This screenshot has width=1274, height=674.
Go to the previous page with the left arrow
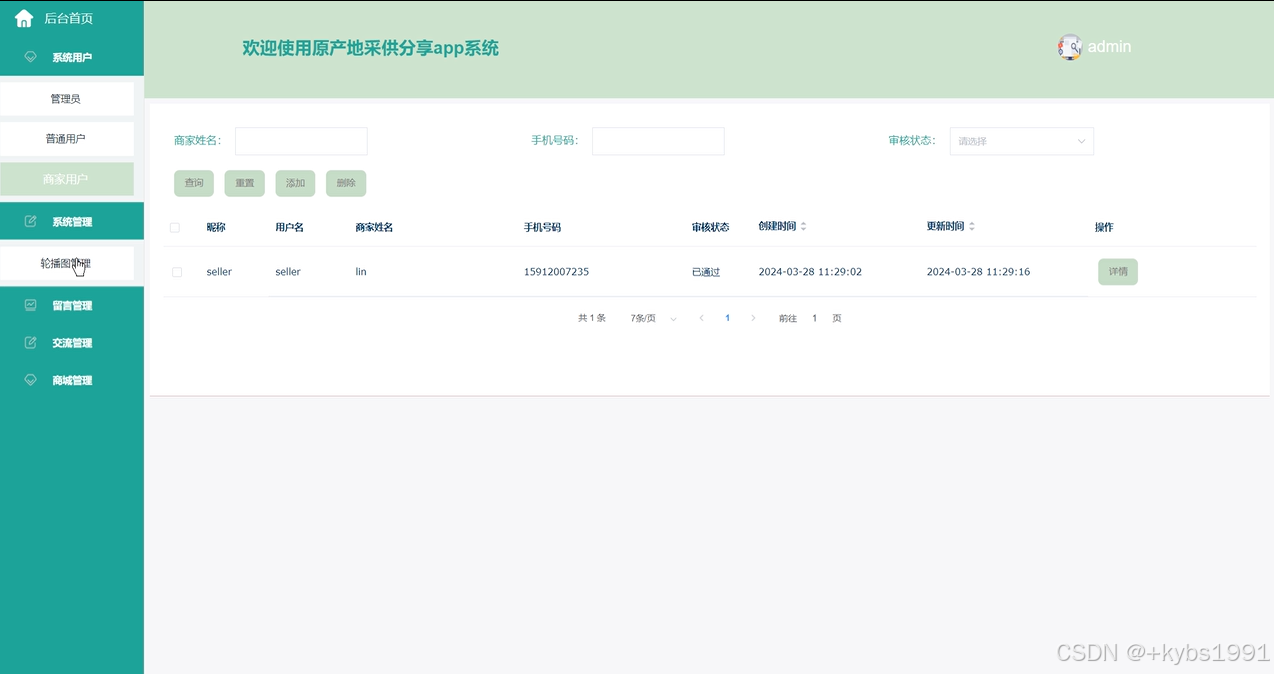pos(701,318)
